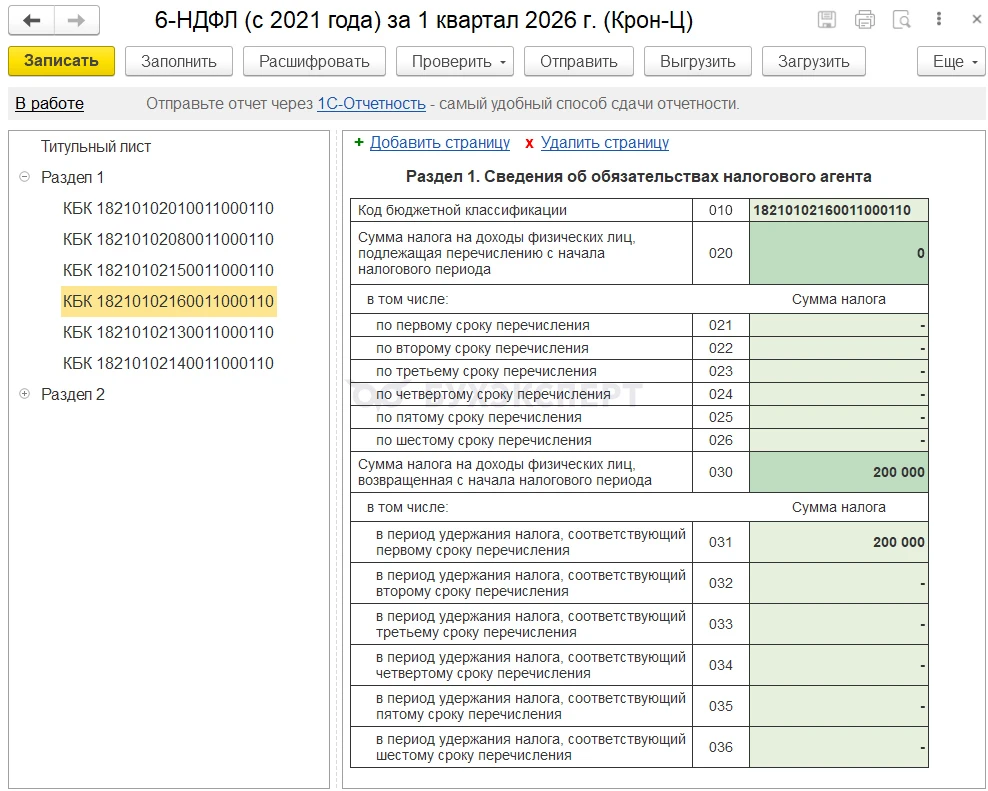The image size is (988, 791).
Task: Click the line 031 cell showing 200 000
Action: coord(839,542)
